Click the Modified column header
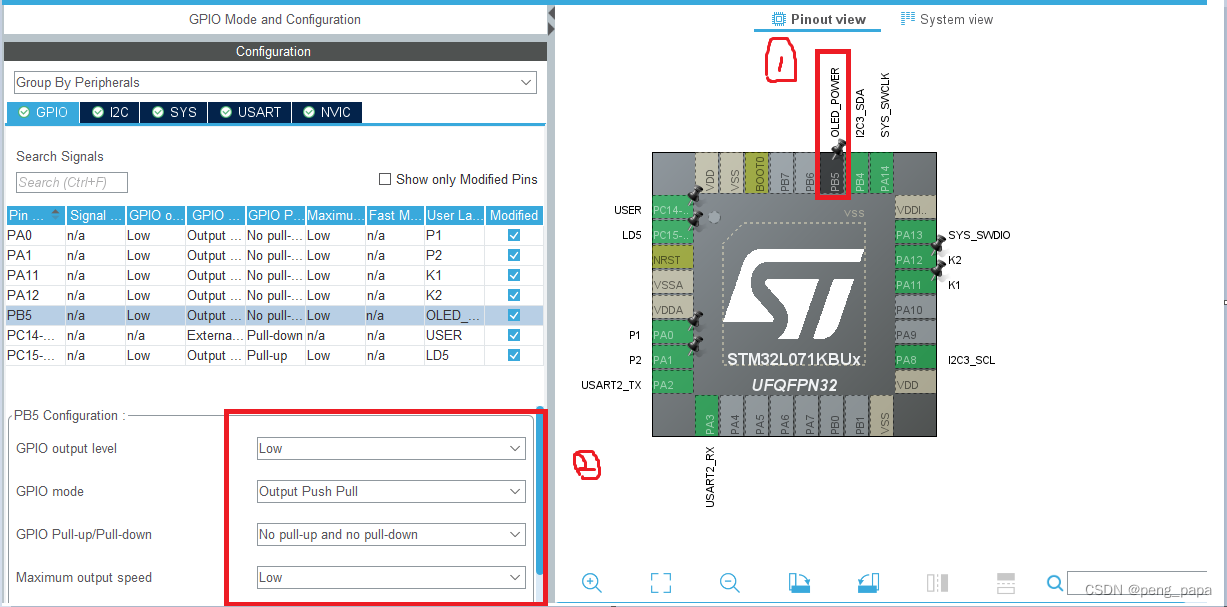Viewport: 1227px width, 607px height. [x=514, y=215]
